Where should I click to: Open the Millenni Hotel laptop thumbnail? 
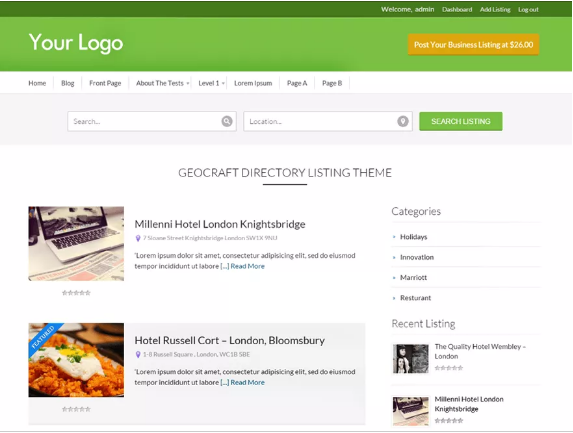pos(76,243)
